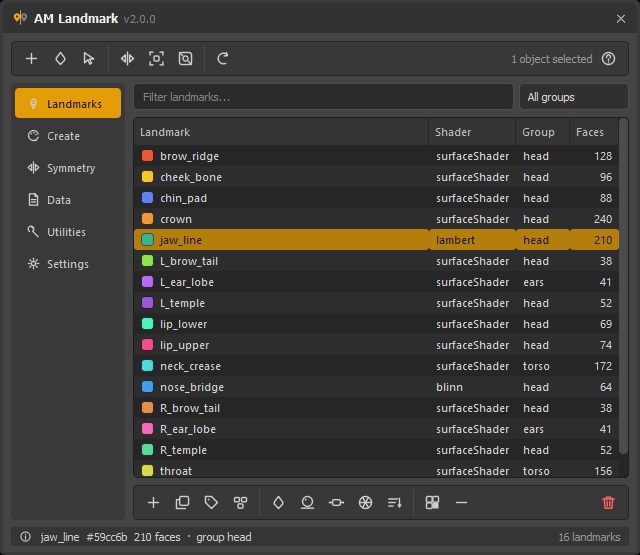Click the plus icon in bottom toolbar
This screenshot has height=555, width=640.
153,502
